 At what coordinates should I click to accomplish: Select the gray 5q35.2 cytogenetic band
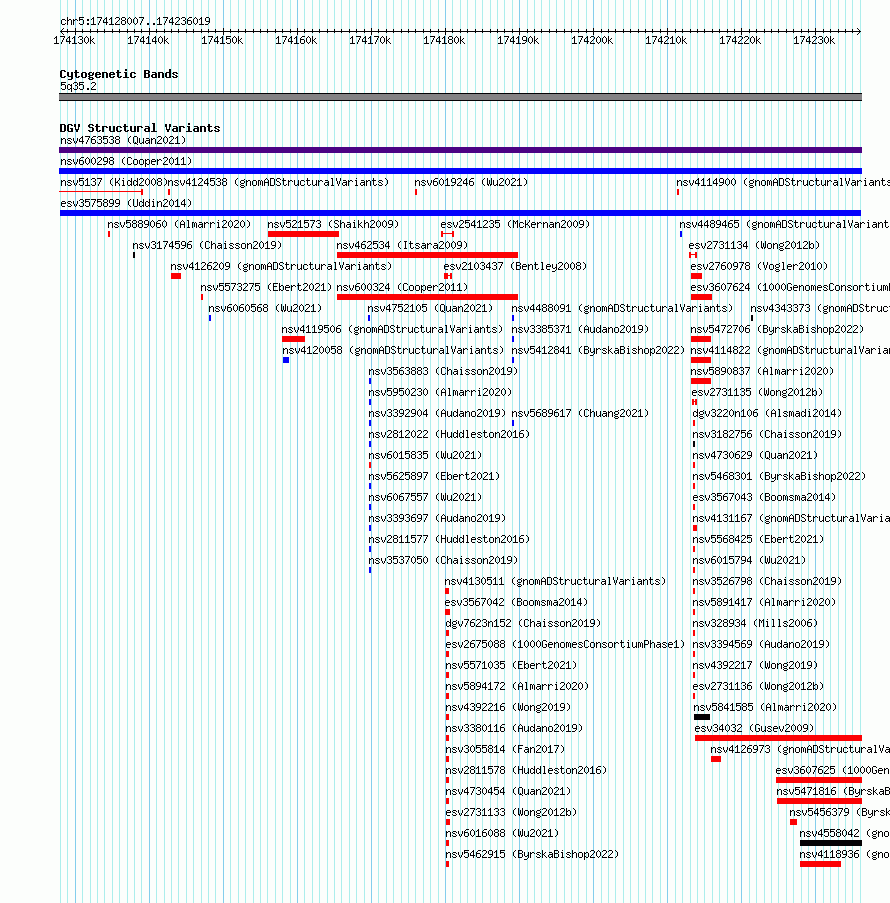[x=460, y=97]
